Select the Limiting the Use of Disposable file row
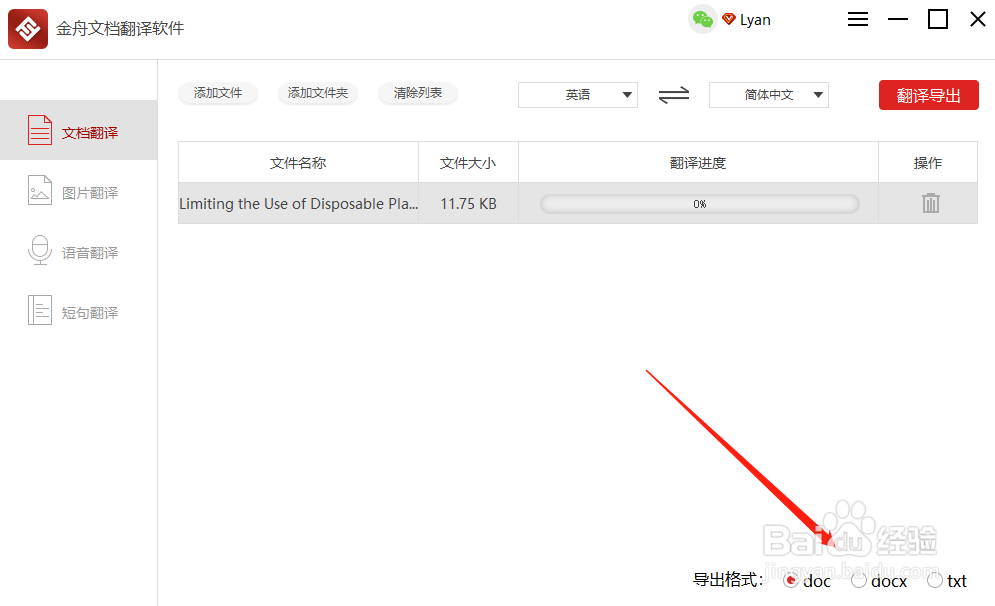 300,203
